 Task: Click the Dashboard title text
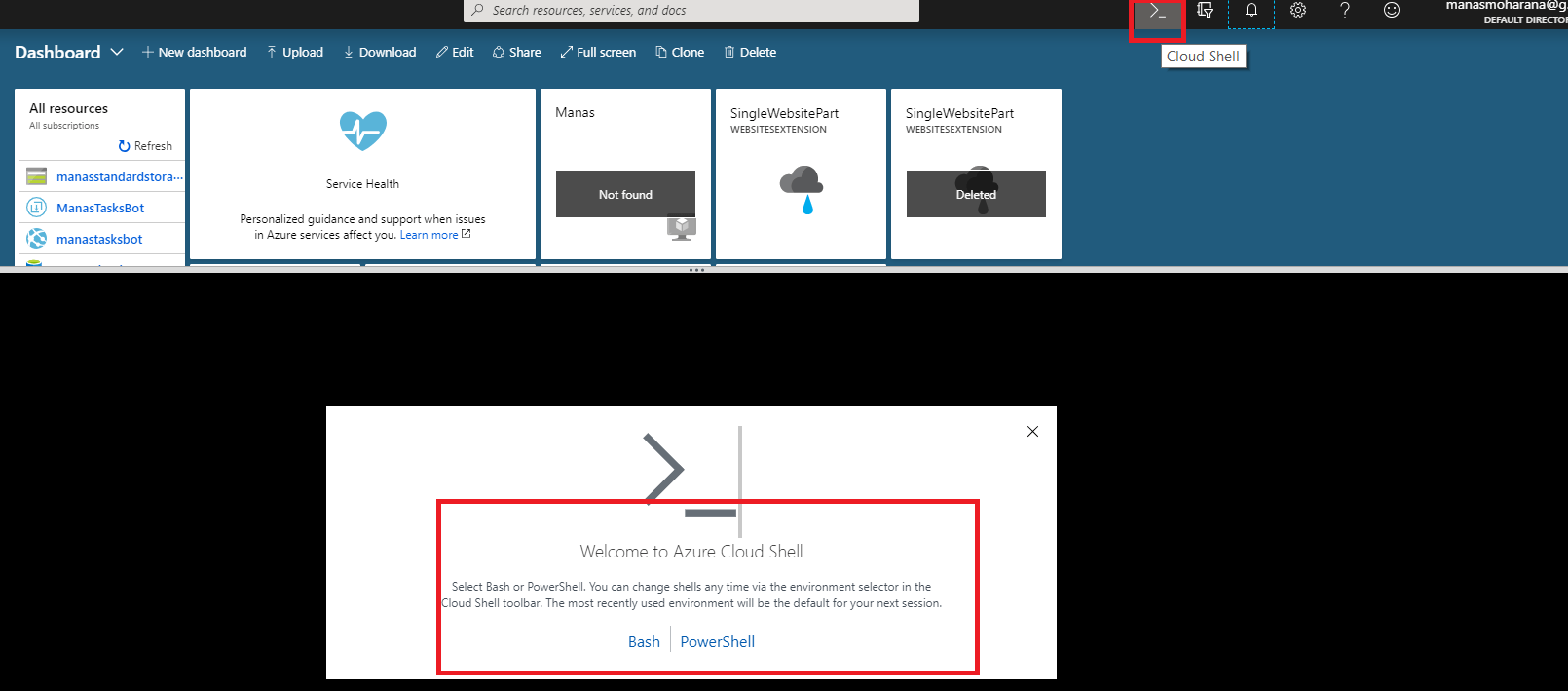point(57,52)
